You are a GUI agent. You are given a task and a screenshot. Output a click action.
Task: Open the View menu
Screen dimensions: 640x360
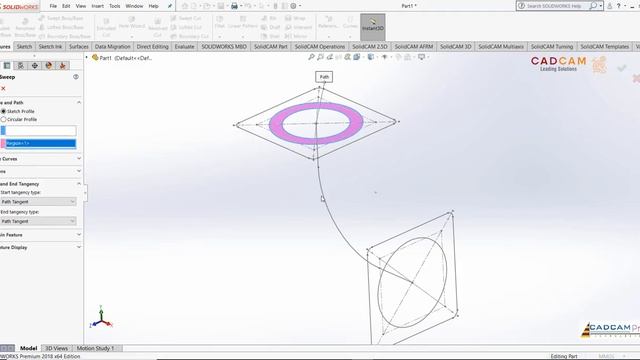81,6
